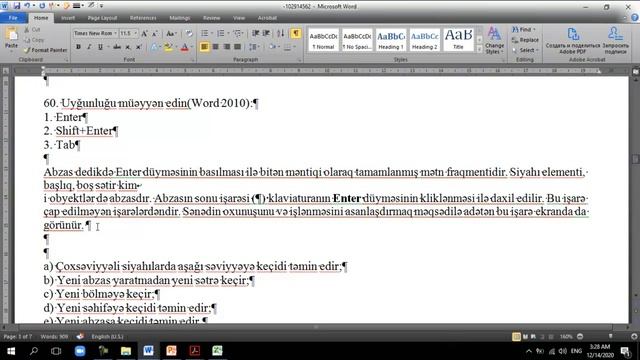Increase paragraph indent
640x360 pixels.
pos(266,33)
